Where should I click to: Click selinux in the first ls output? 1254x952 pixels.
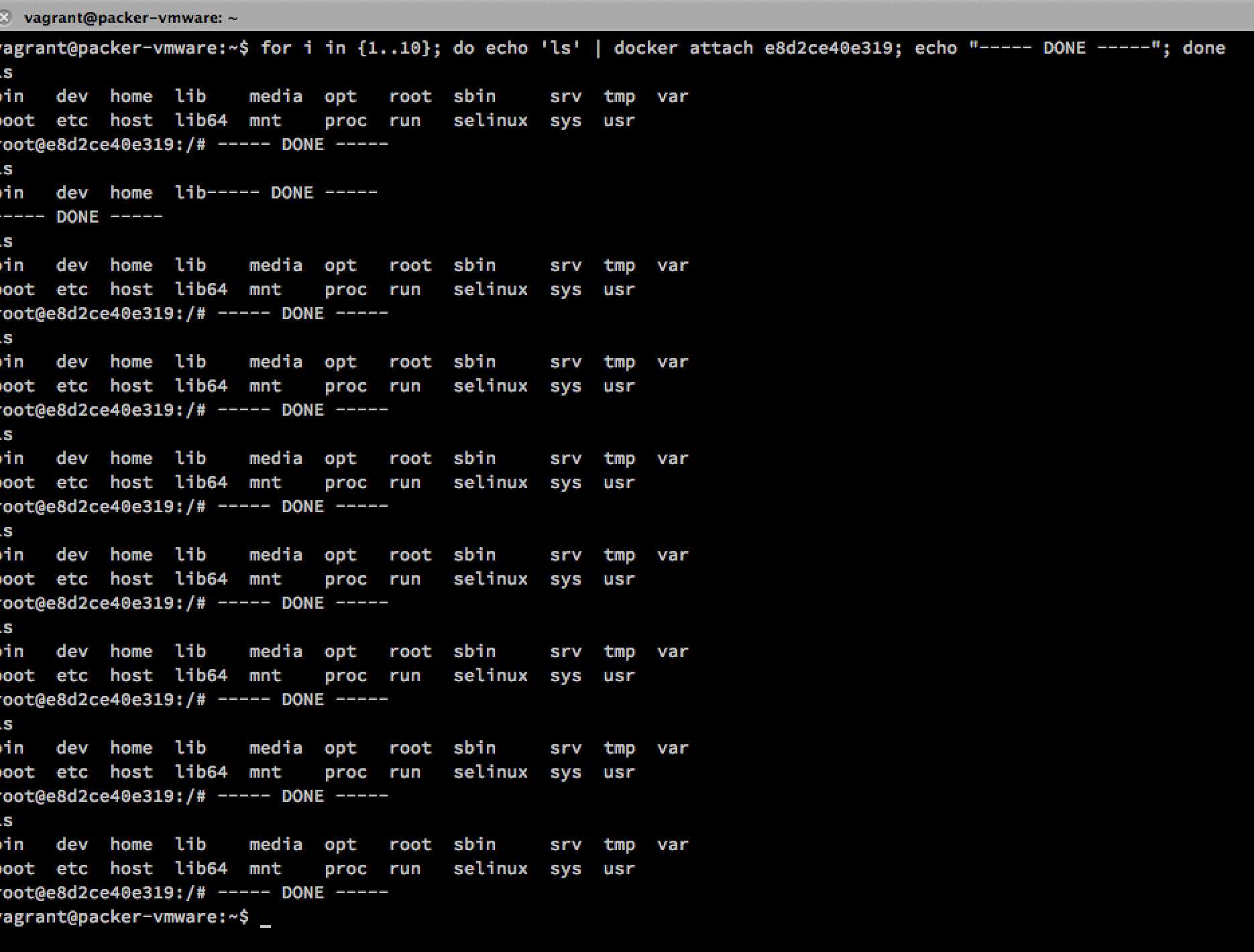coord(490,121)
